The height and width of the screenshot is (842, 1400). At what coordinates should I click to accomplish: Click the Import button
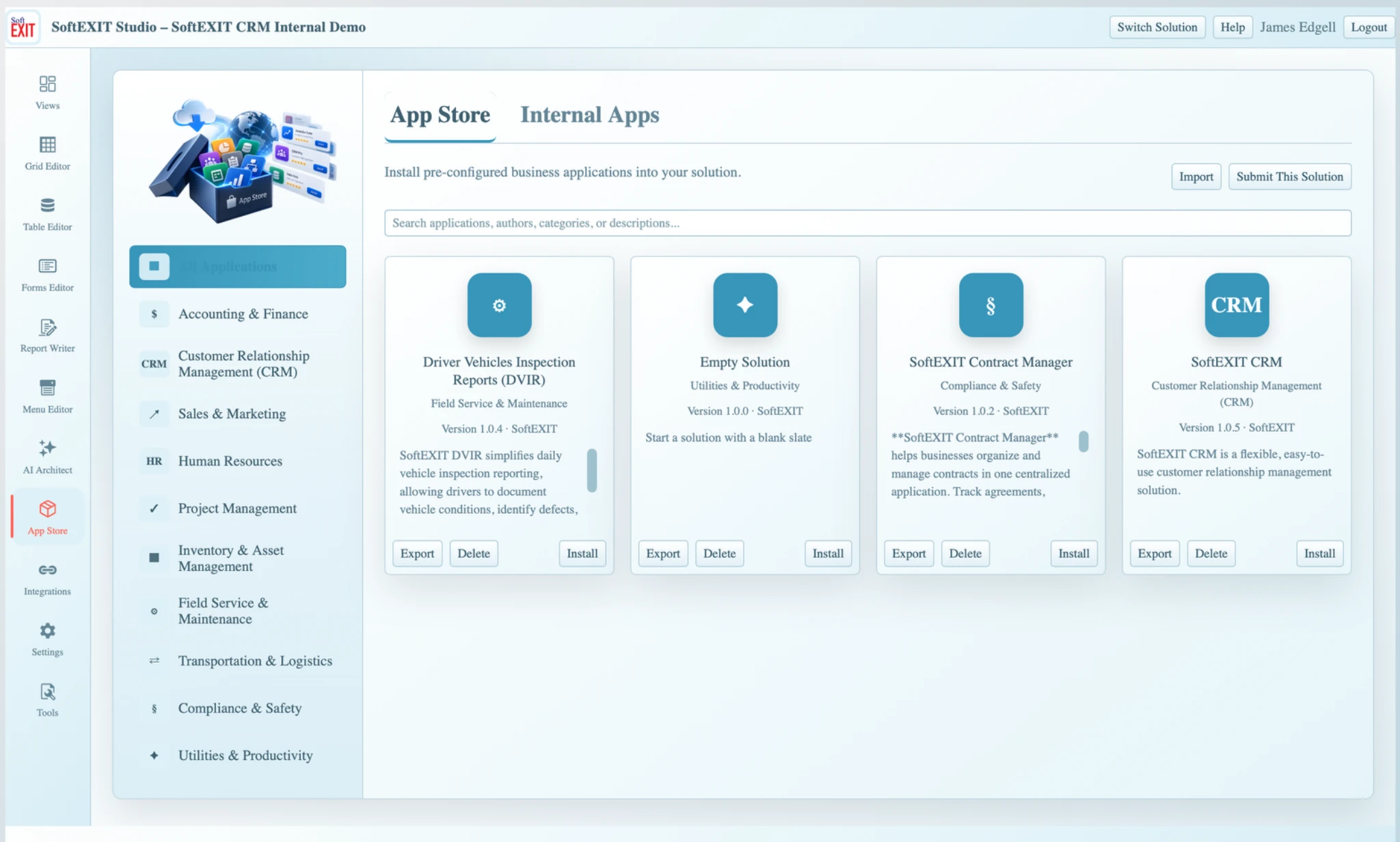1196,176
